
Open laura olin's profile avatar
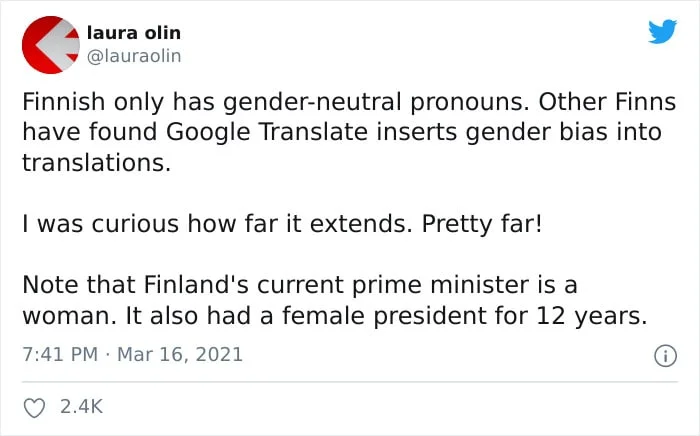[x=51, y=45]
